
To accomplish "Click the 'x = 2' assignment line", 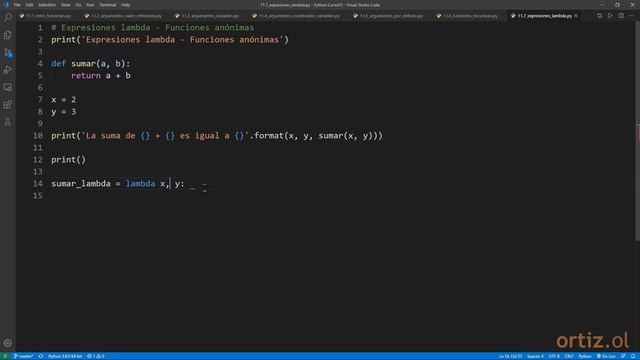I will pyautogui.click(x=64, y=100).
